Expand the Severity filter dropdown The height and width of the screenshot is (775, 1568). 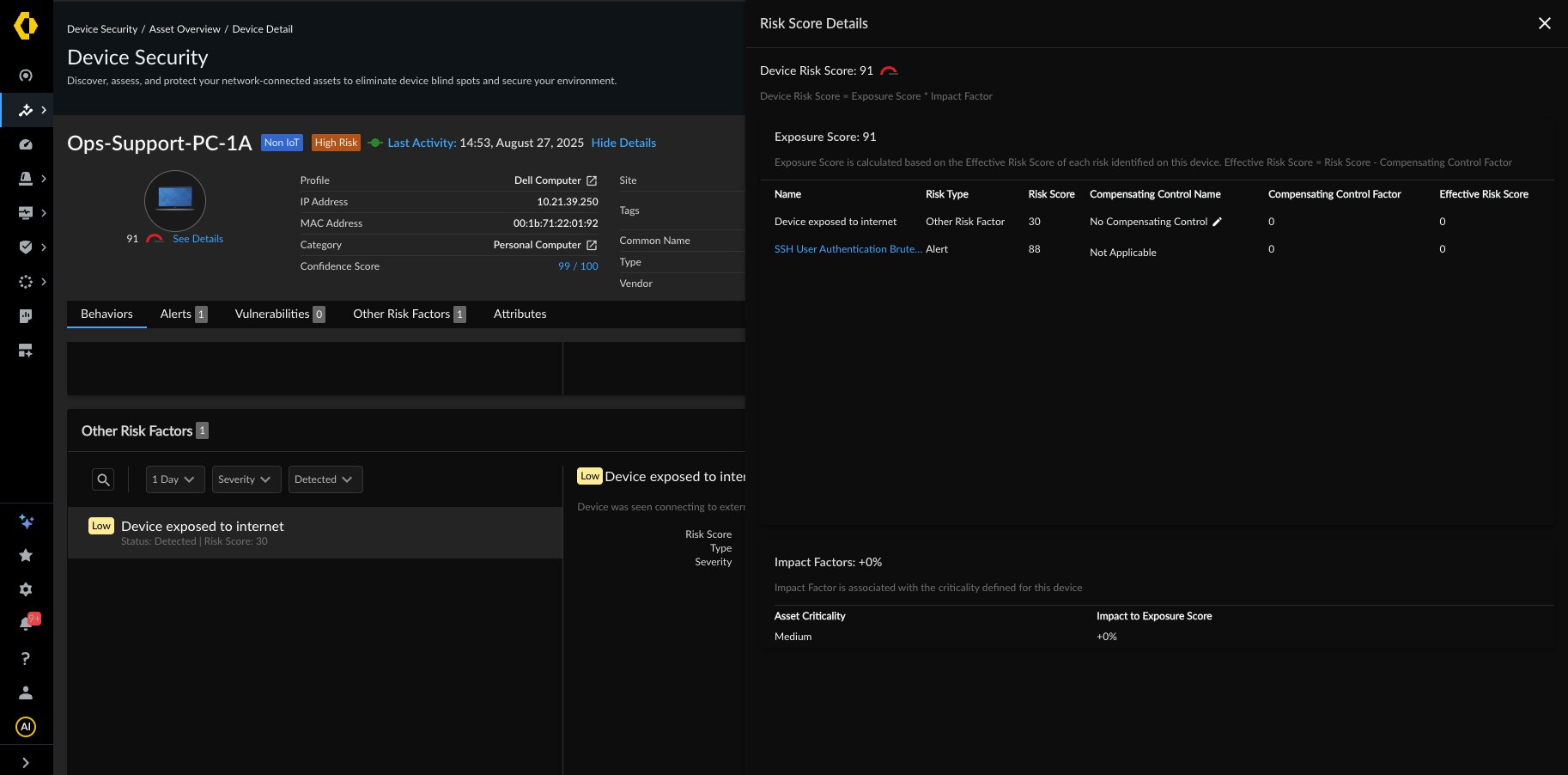pyautogui.click(x=246, y=479)
